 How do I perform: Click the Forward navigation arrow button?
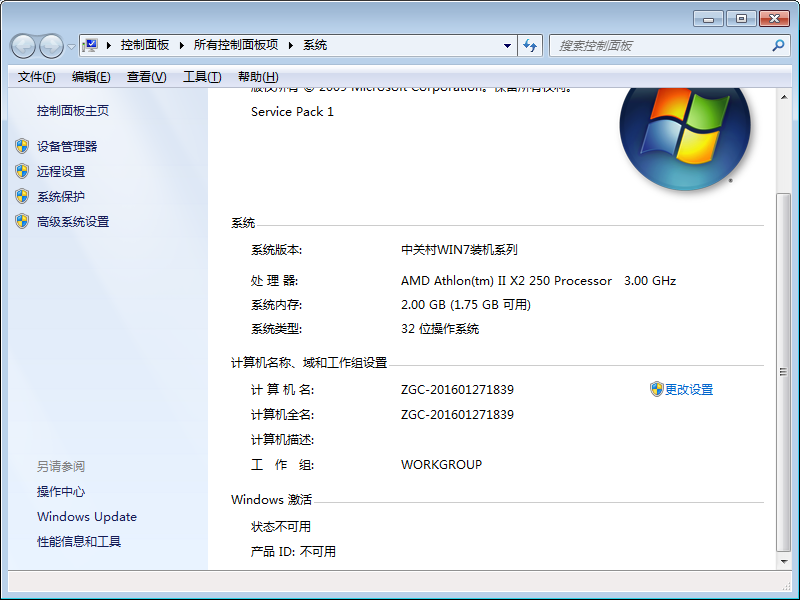pos(51,46)
